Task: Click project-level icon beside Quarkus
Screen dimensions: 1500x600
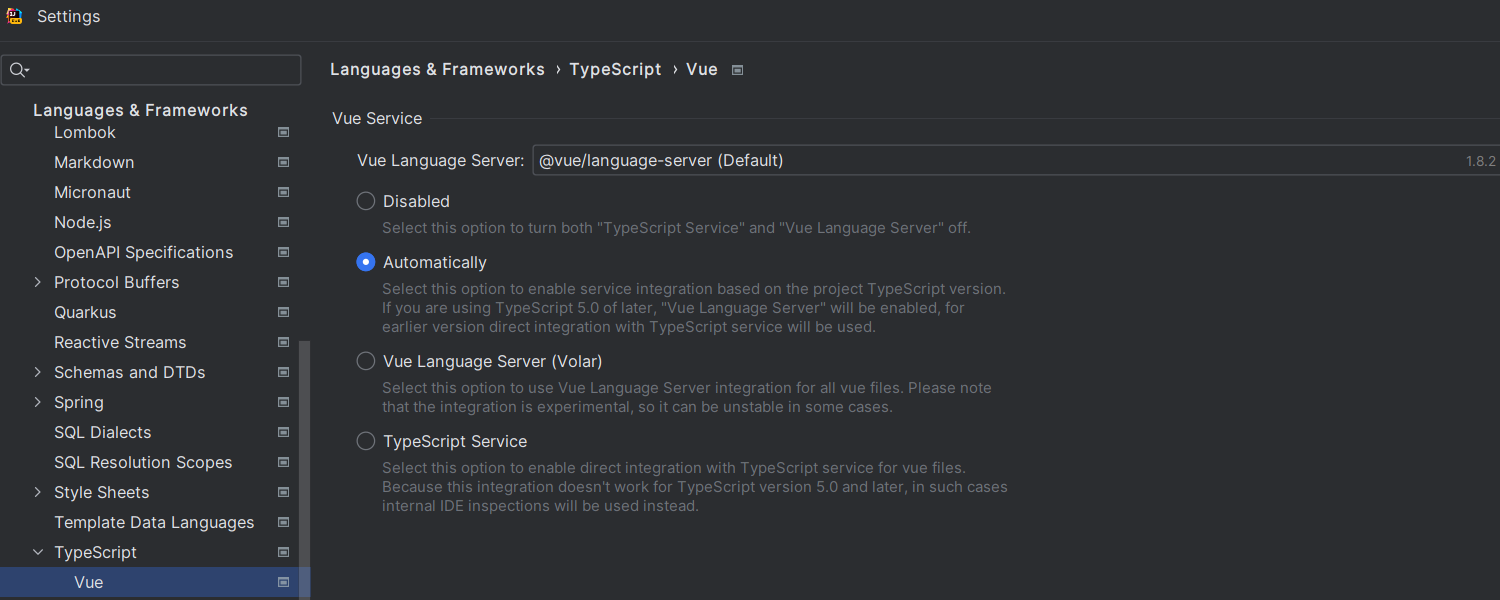Action: point(283,312)
